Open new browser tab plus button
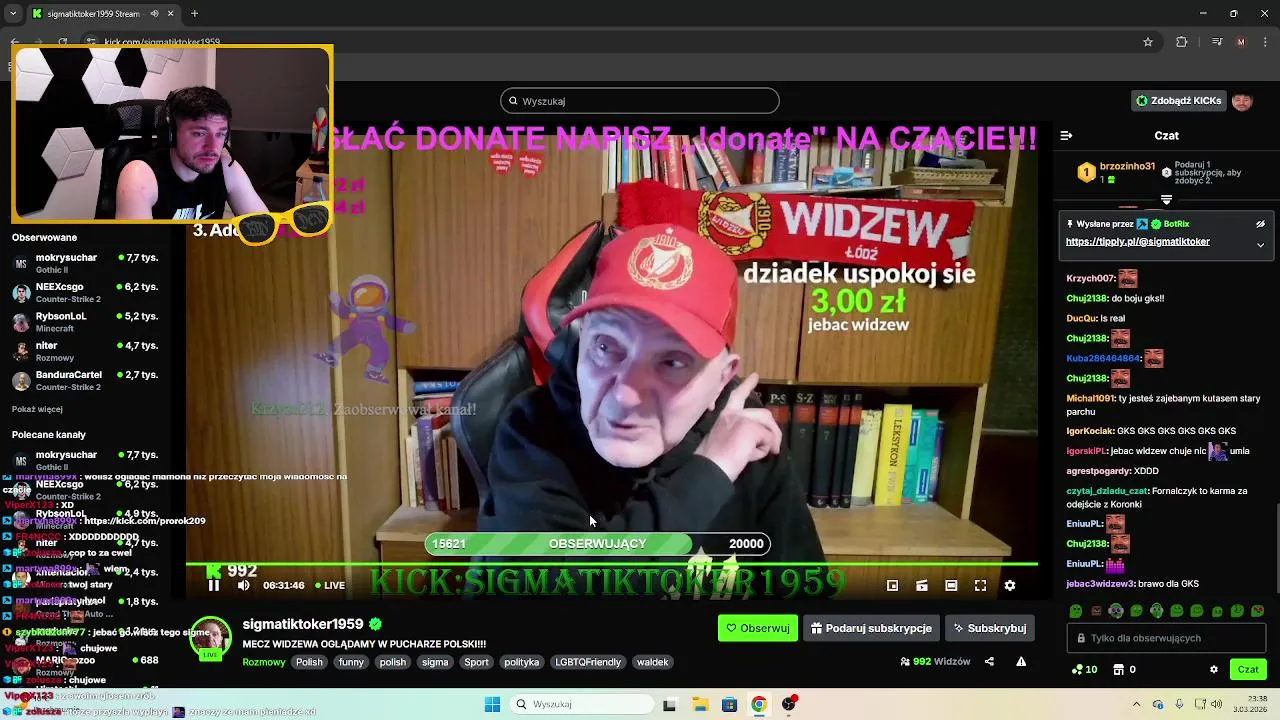The width and height of the screenshot is (1280, 720). coord(194,14)
